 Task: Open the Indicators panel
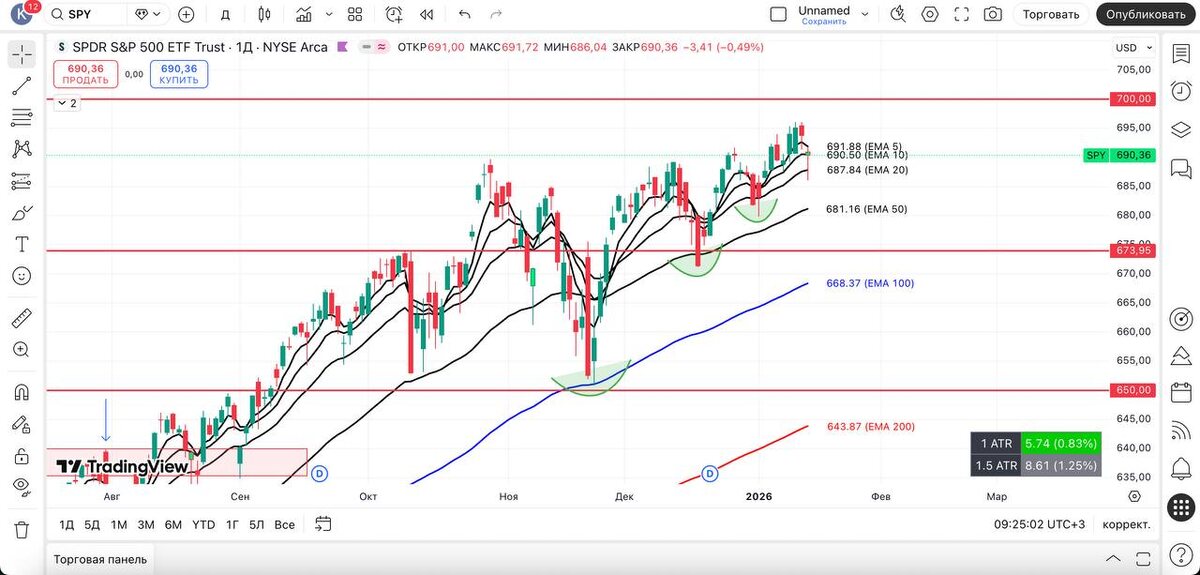tap(304, 14)
